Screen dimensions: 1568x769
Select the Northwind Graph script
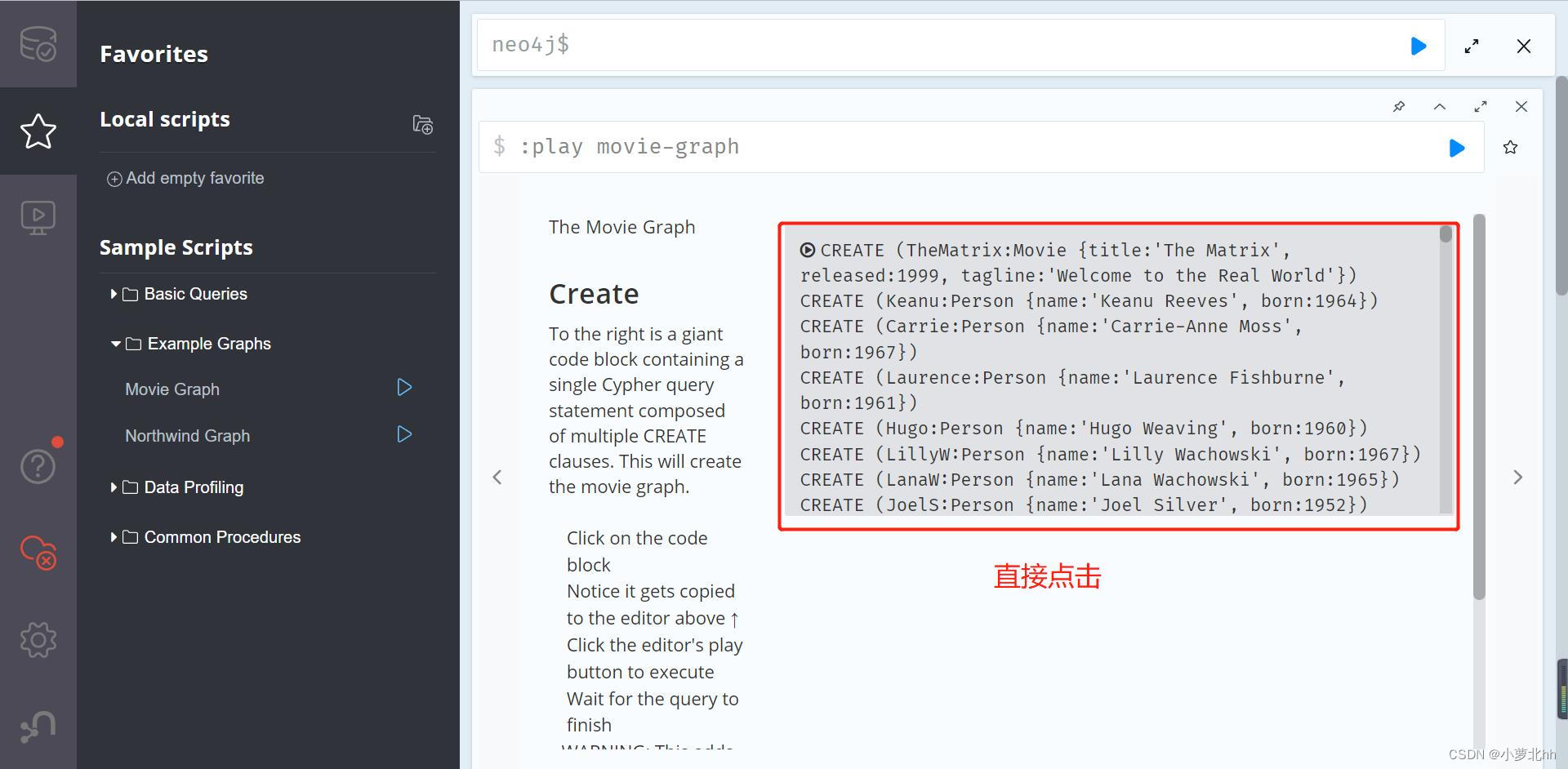pyautogui.click(x=188, y=436)
